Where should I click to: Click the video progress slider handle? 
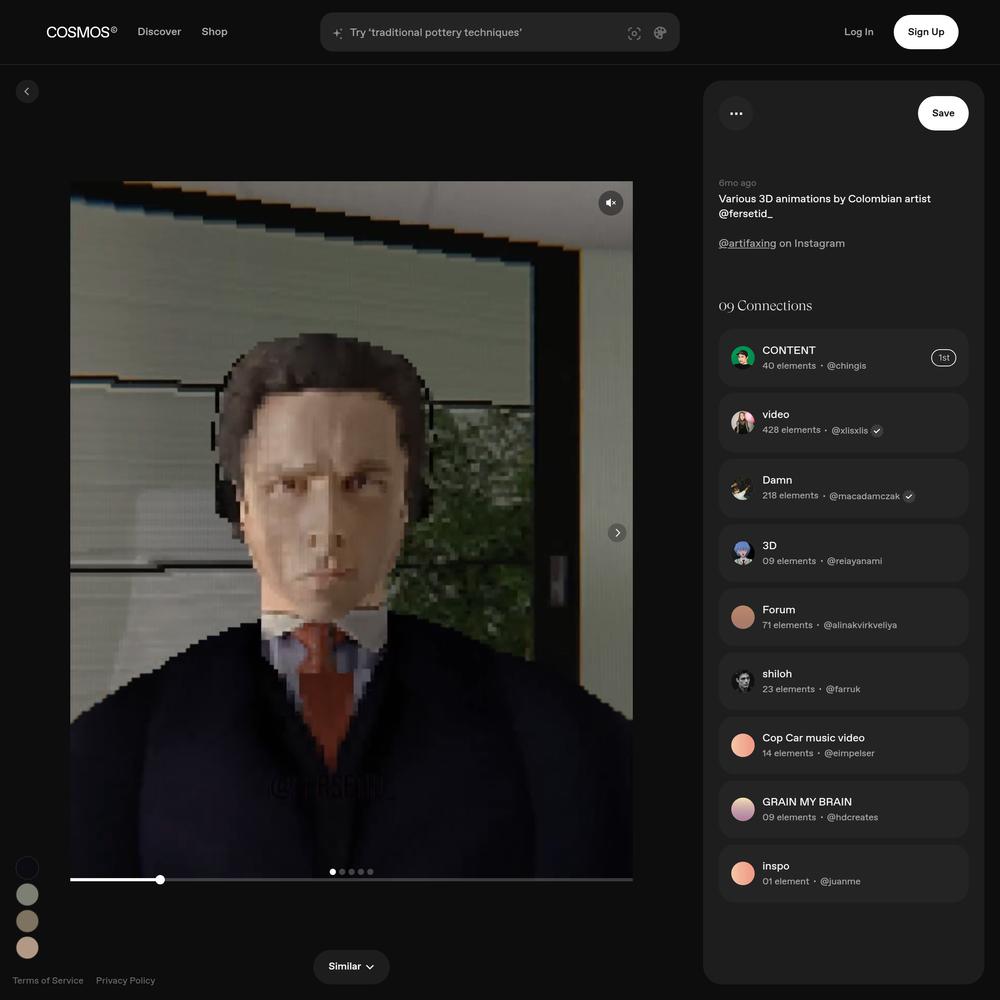click(x=160, y=879)
